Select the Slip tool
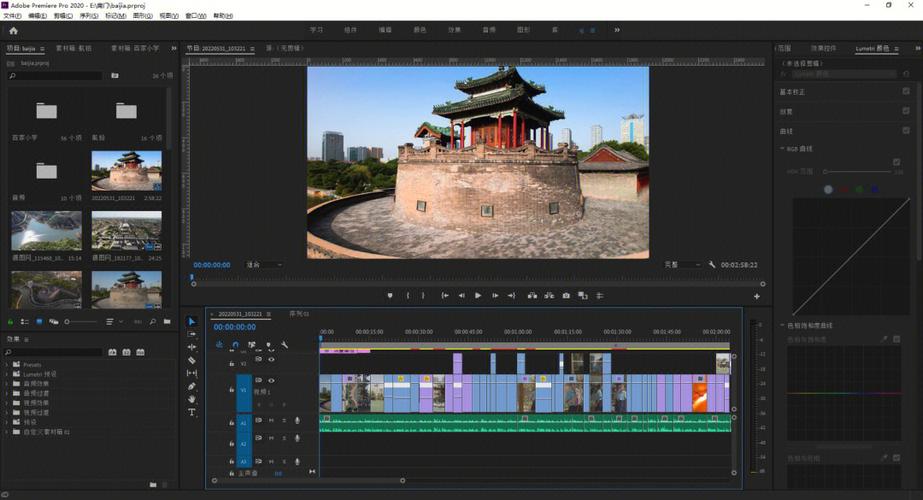 pos(192,373)
